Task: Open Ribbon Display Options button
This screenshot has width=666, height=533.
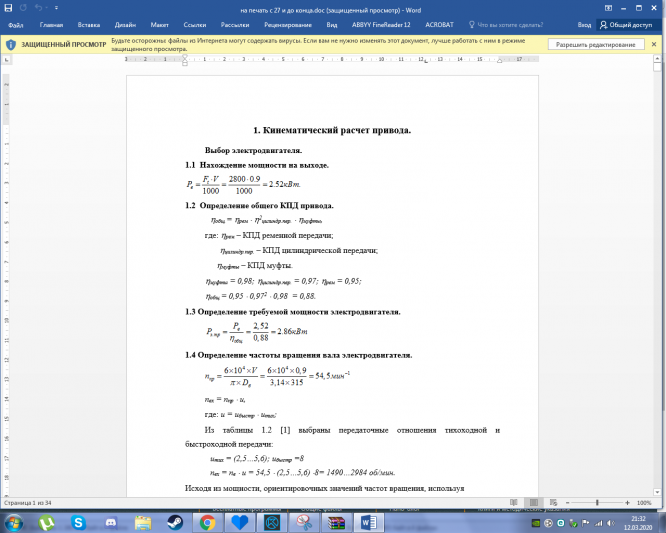Action: [608, 8]
